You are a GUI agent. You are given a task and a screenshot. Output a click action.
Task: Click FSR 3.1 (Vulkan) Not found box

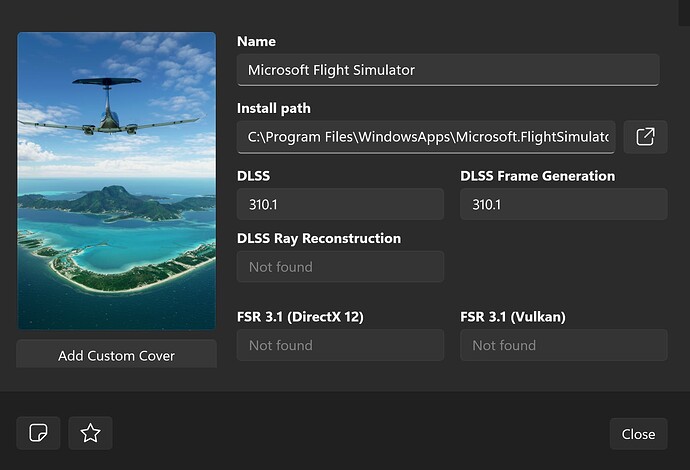[x=564, y=345]
